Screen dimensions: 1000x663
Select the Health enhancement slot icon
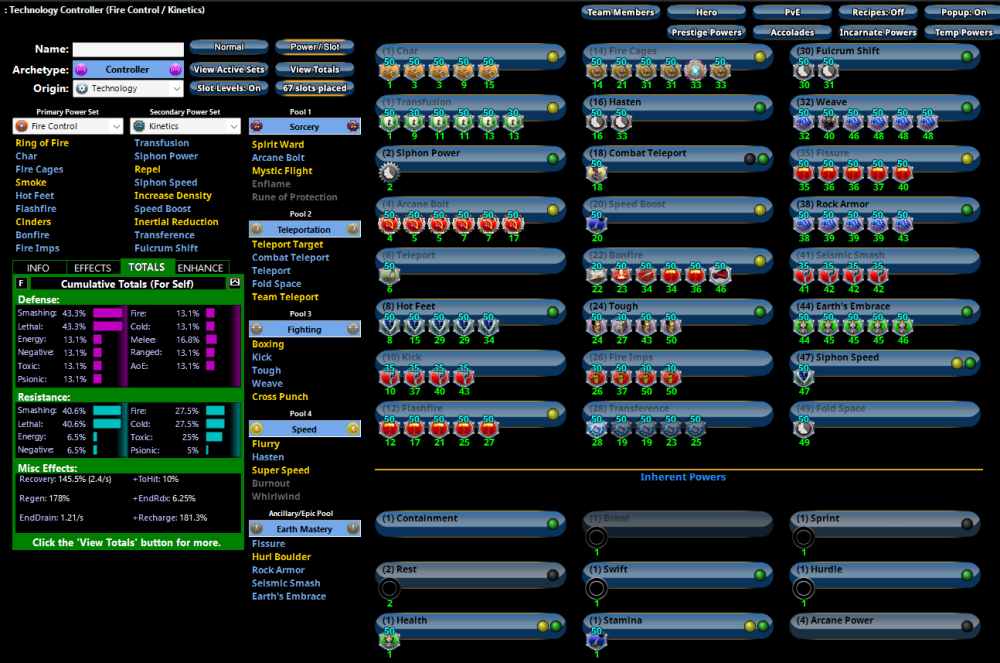click(x=389, y=639)
